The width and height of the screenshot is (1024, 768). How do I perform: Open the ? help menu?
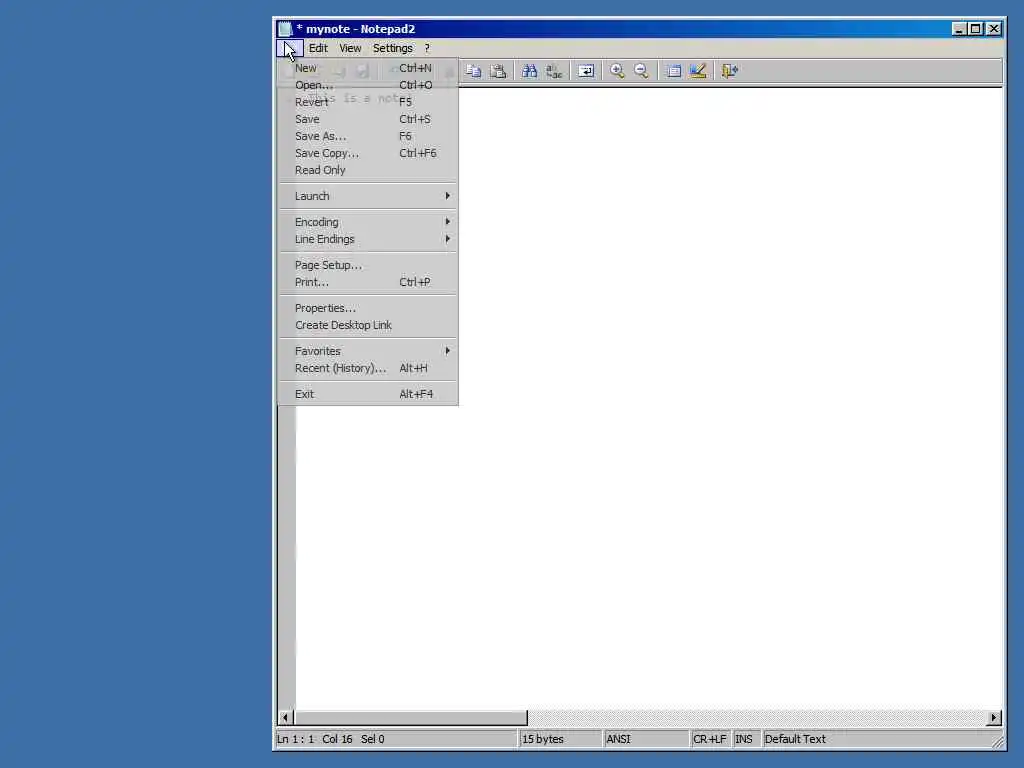427,48
